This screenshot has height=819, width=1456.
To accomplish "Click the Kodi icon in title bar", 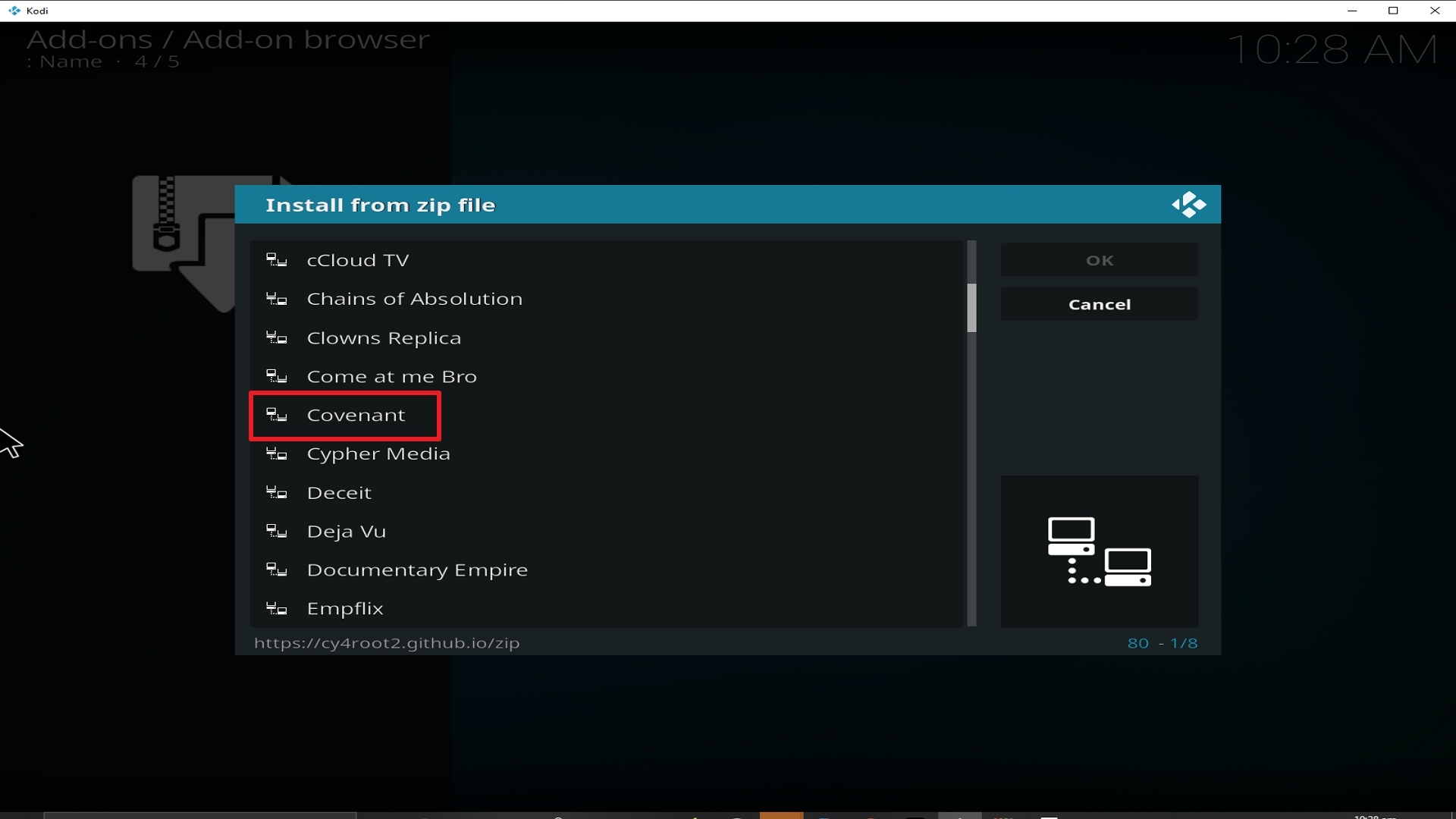I will pyautogui.click(x=14, y=11).
